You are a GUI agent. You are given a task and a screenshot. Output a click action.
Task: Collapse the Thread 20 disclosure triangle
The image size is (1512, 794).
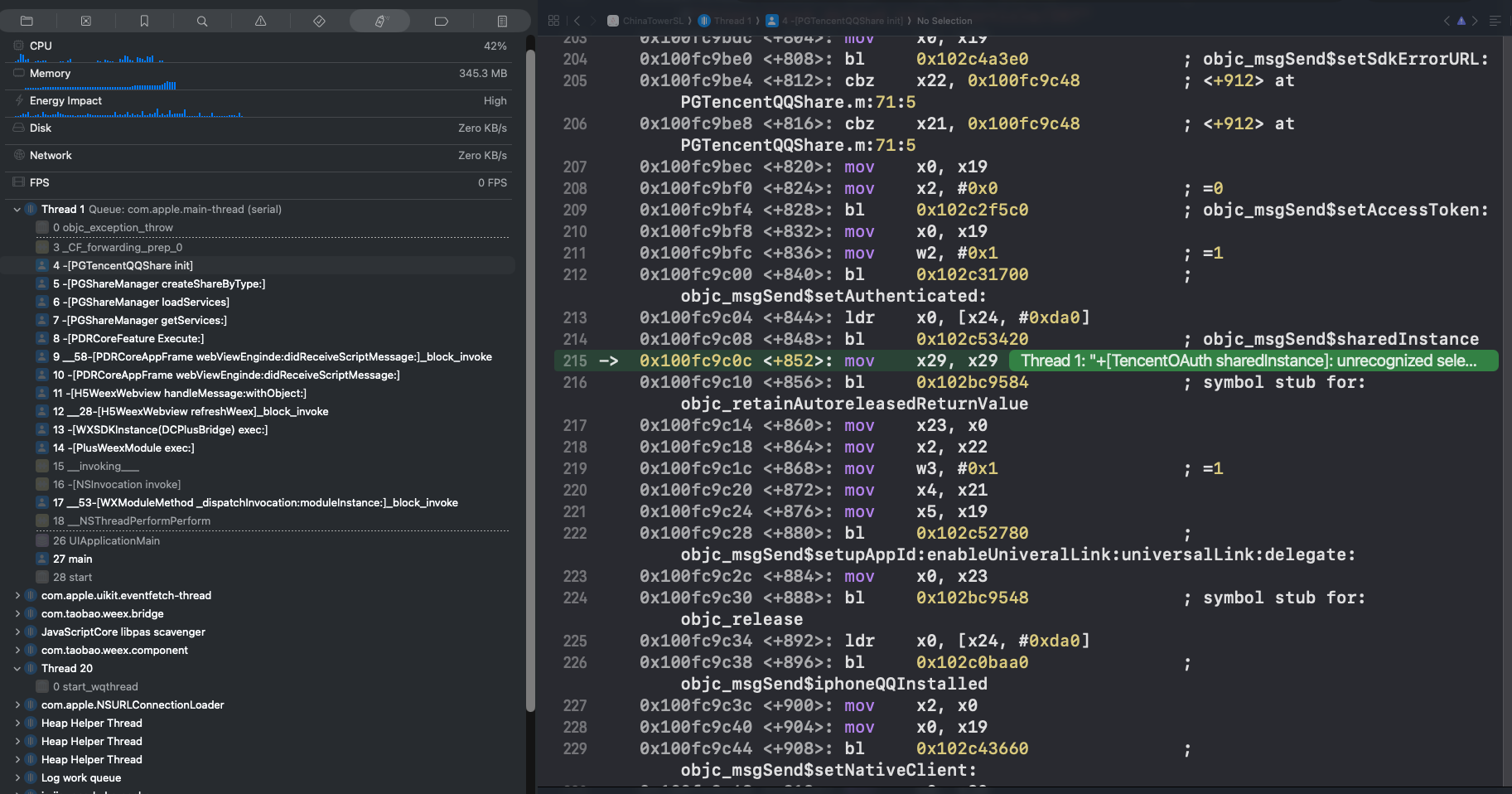[x=17, y=669]
